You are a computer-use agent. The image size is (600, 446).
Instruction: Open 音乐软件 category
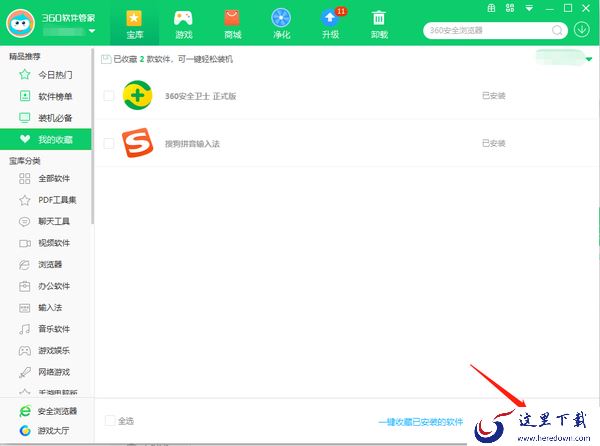click(46, 329)
